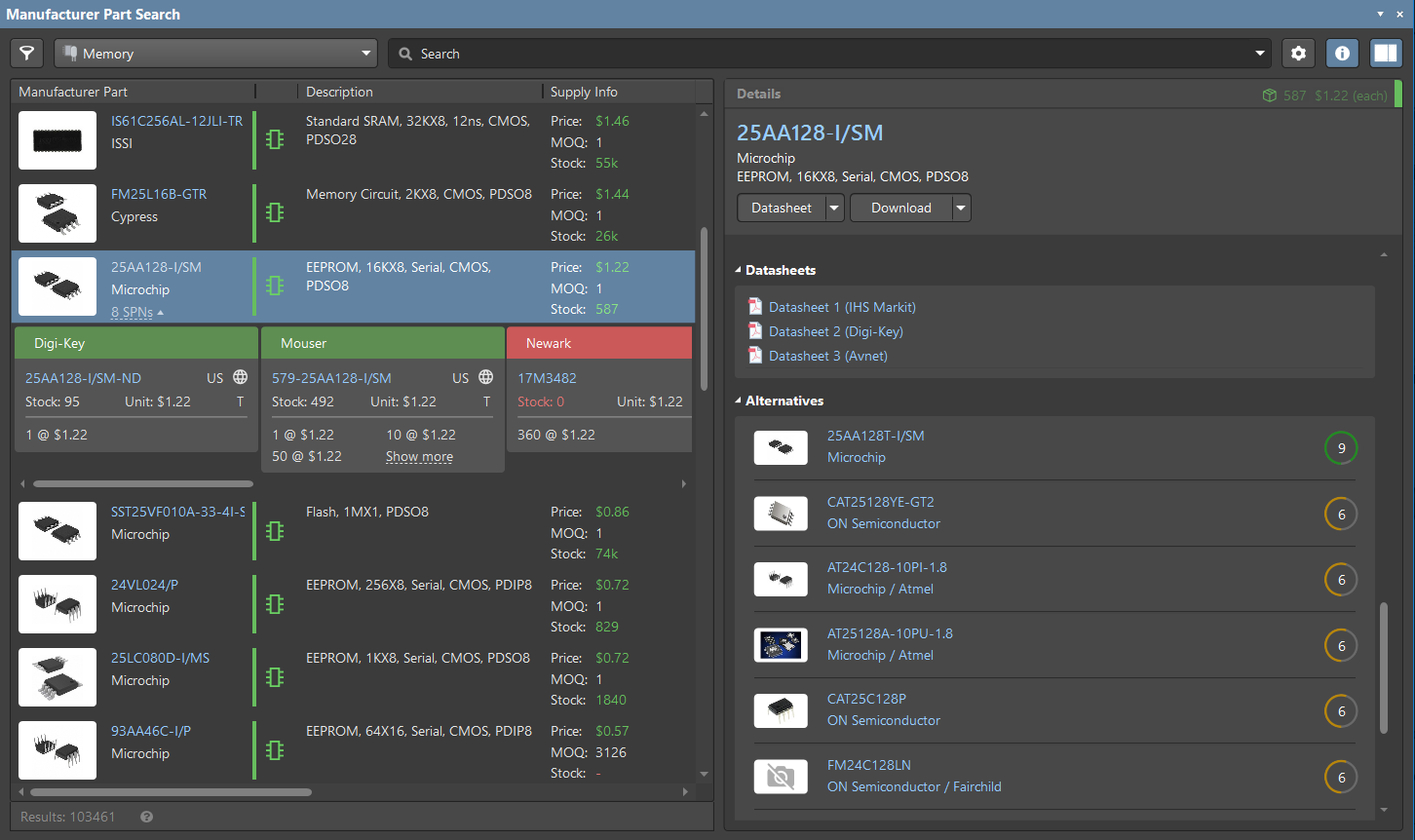Open Newark part link 17M3482
Viewport: 1415px width, 840px height.
point(547,378)
